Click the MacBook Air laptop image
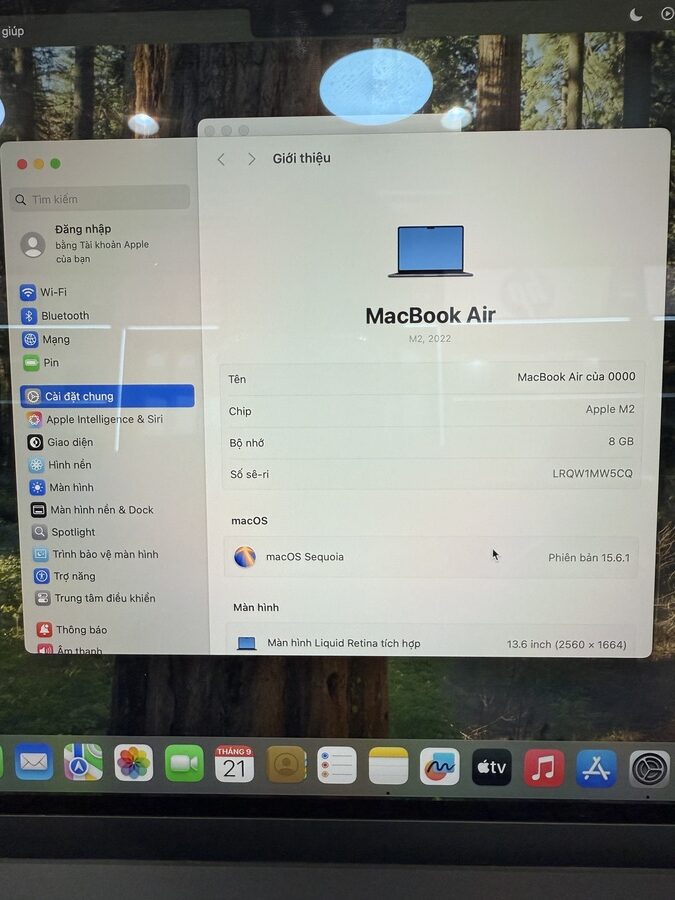675x900 pixels. point(430,251)
